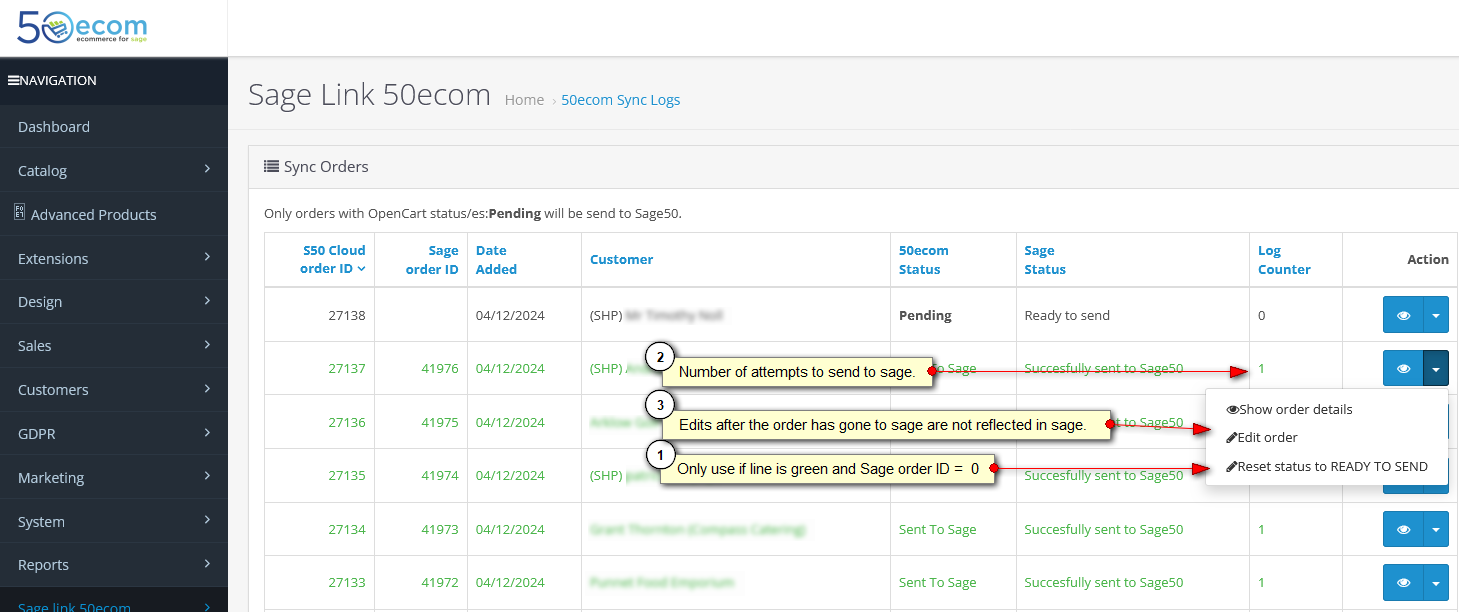This screenshot has height=612, width=1459.
Task: Sort by S50 Cloud order ID column
Action: tap(334, 259)
